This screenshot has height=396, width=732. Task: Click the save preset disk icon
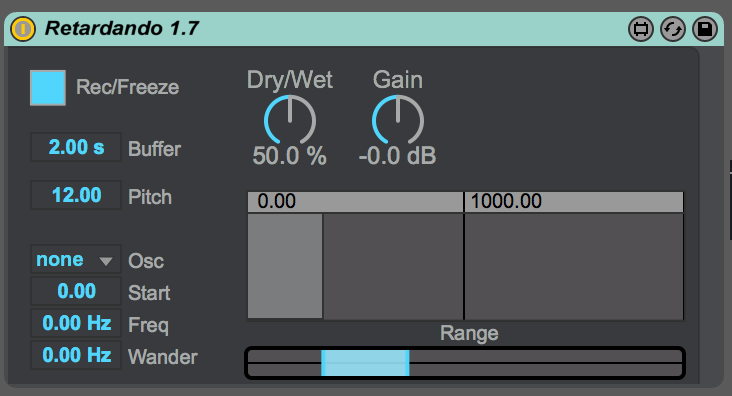point(704,29)
